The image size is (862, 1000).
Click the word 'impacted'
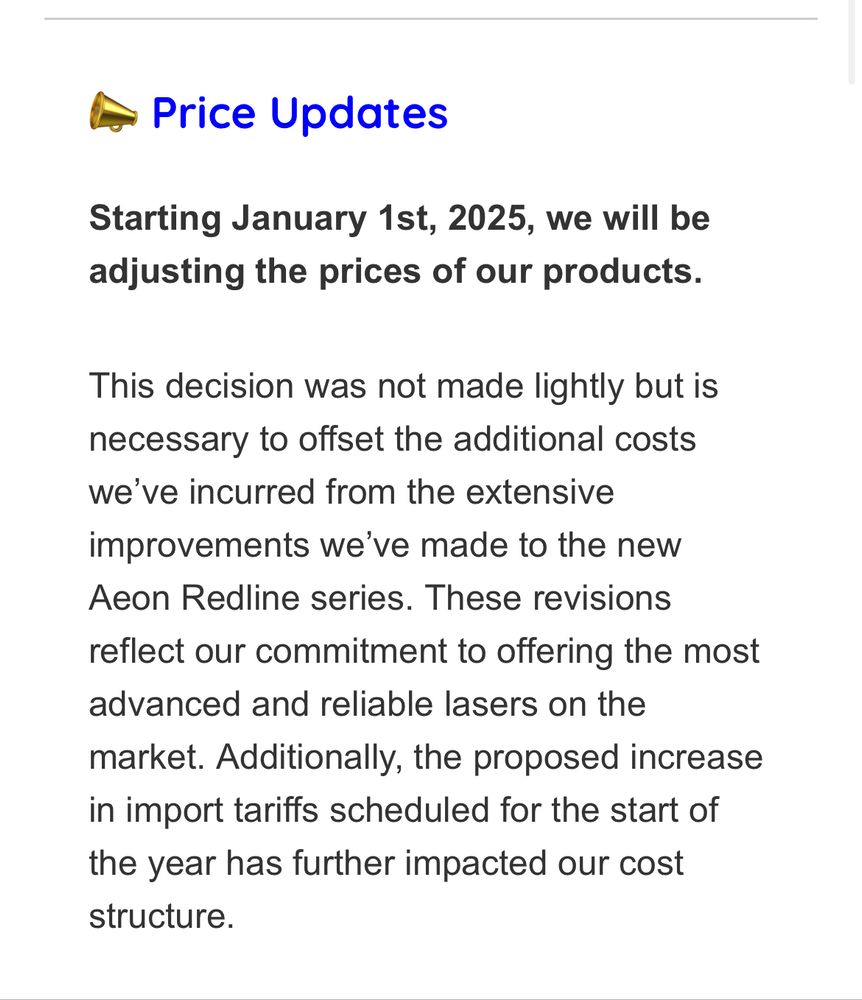[476, 864]
